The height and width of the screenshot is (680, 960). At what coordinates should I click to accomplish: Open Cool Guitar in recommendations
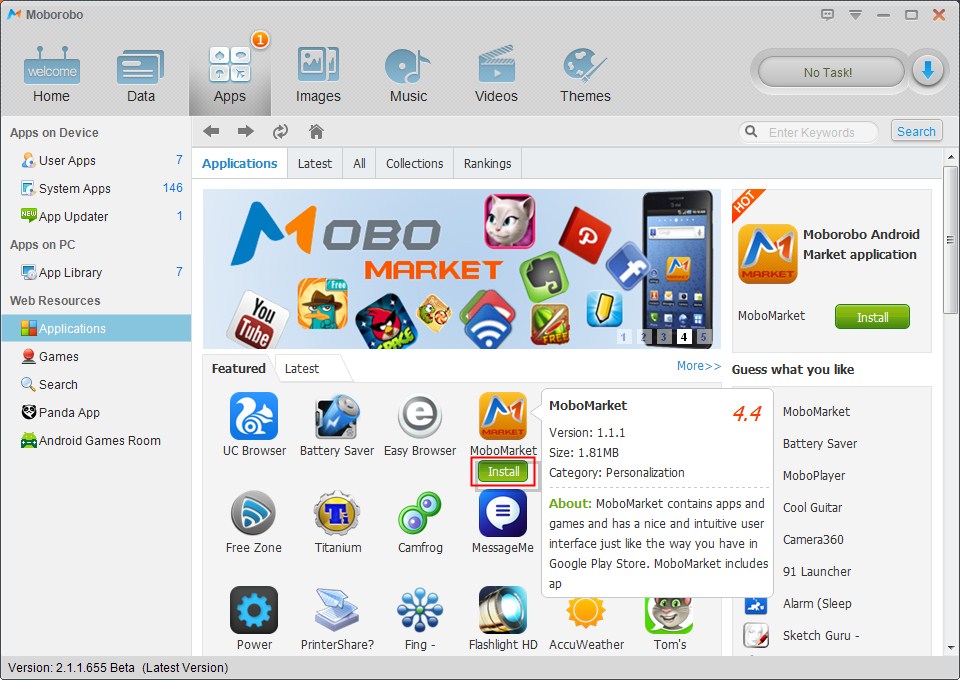point(812,507)
